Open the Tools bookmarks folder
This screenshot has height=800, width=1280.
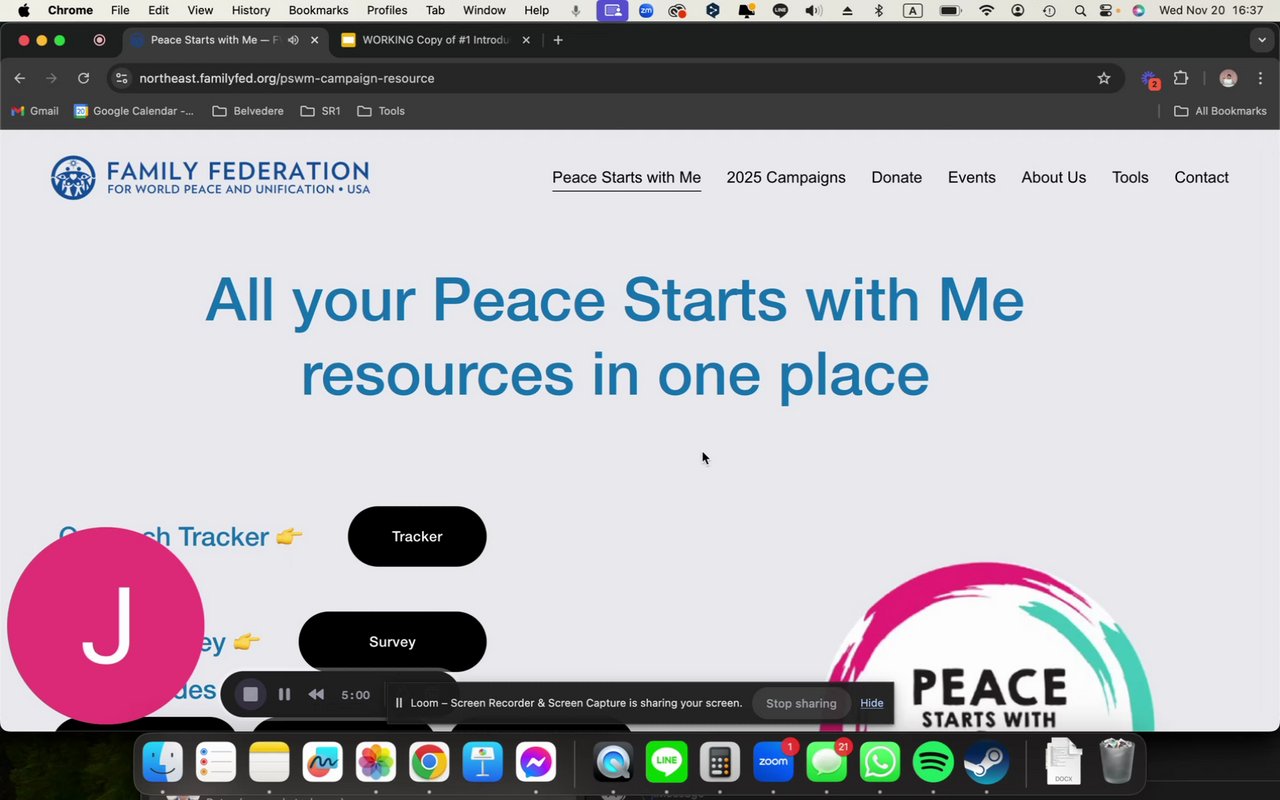point(381,111)
